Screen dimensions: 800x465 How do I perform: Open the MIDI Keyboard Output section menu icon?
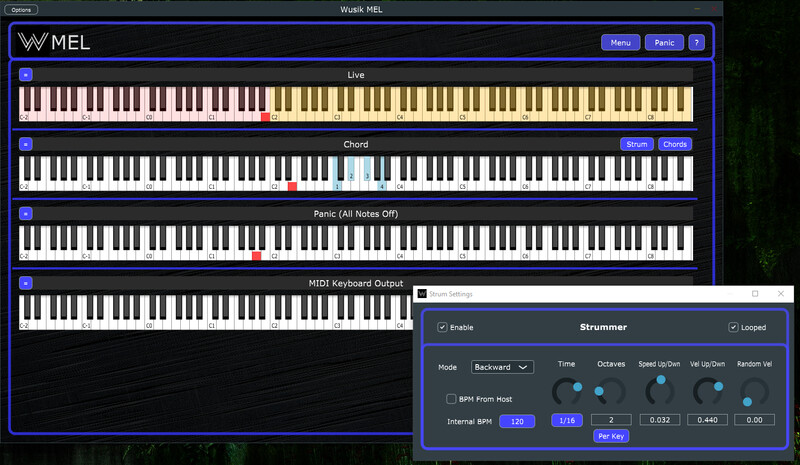coord(26,283)
